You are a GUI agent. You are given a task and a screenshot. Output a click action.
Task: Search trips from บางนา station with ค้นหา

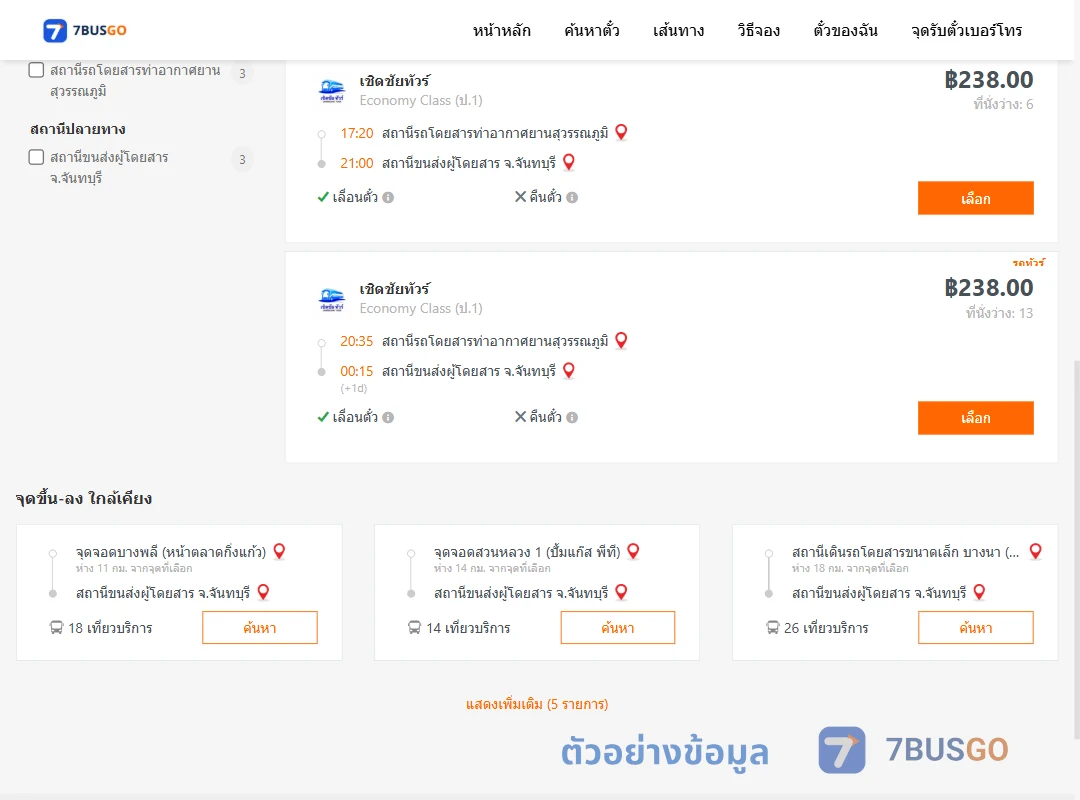976,628
